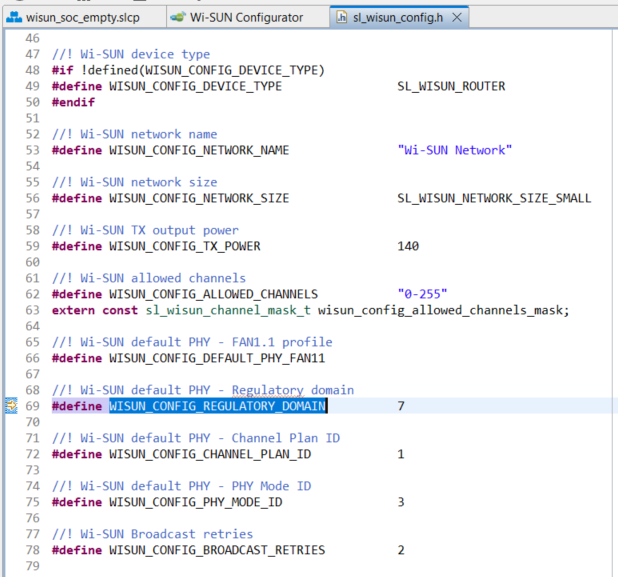Click line number 72 in the gutter

click(31, 454)
